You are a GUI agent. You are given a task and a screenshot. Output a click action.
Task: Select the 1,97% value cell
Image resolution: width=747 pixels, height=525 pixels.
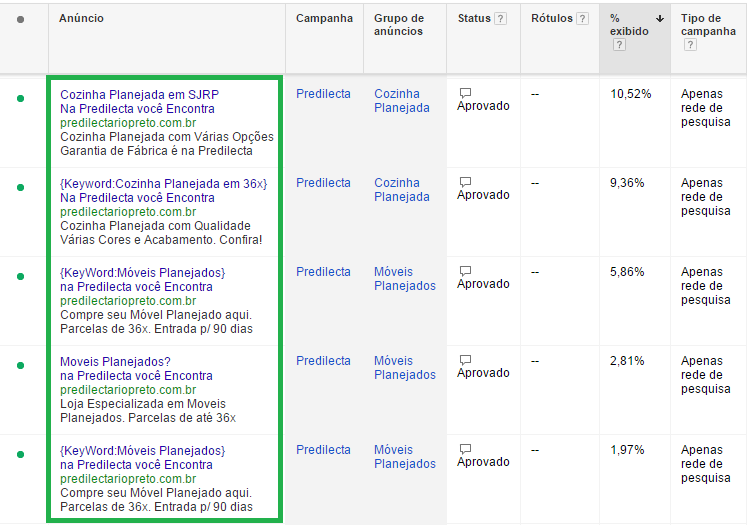click(627, 450)
